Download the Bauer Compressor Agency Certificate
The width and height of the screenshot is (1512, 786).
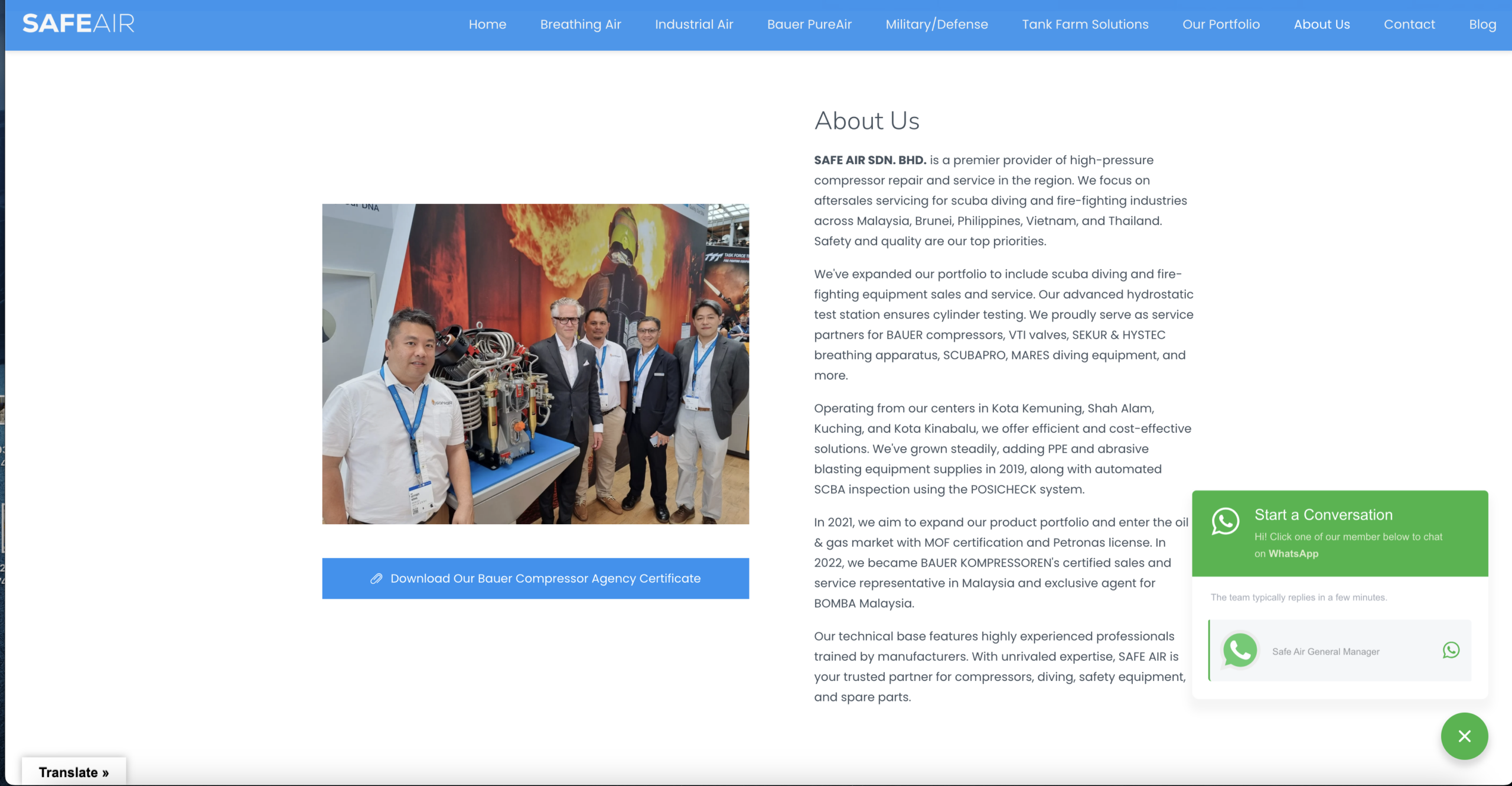click(x=535, y=578)
